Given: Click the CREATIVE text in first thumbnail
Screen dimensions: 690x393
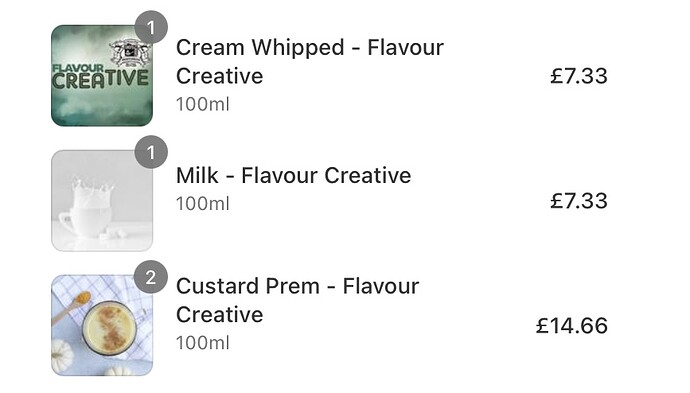Looking at the screenshot, I should (x=100, y=80).
